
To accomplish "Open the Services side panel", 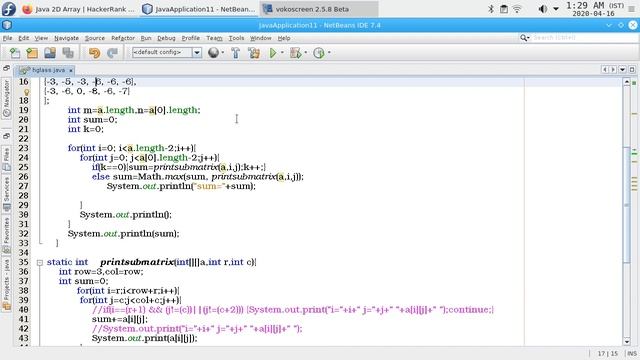I will (x=7, y=194).
